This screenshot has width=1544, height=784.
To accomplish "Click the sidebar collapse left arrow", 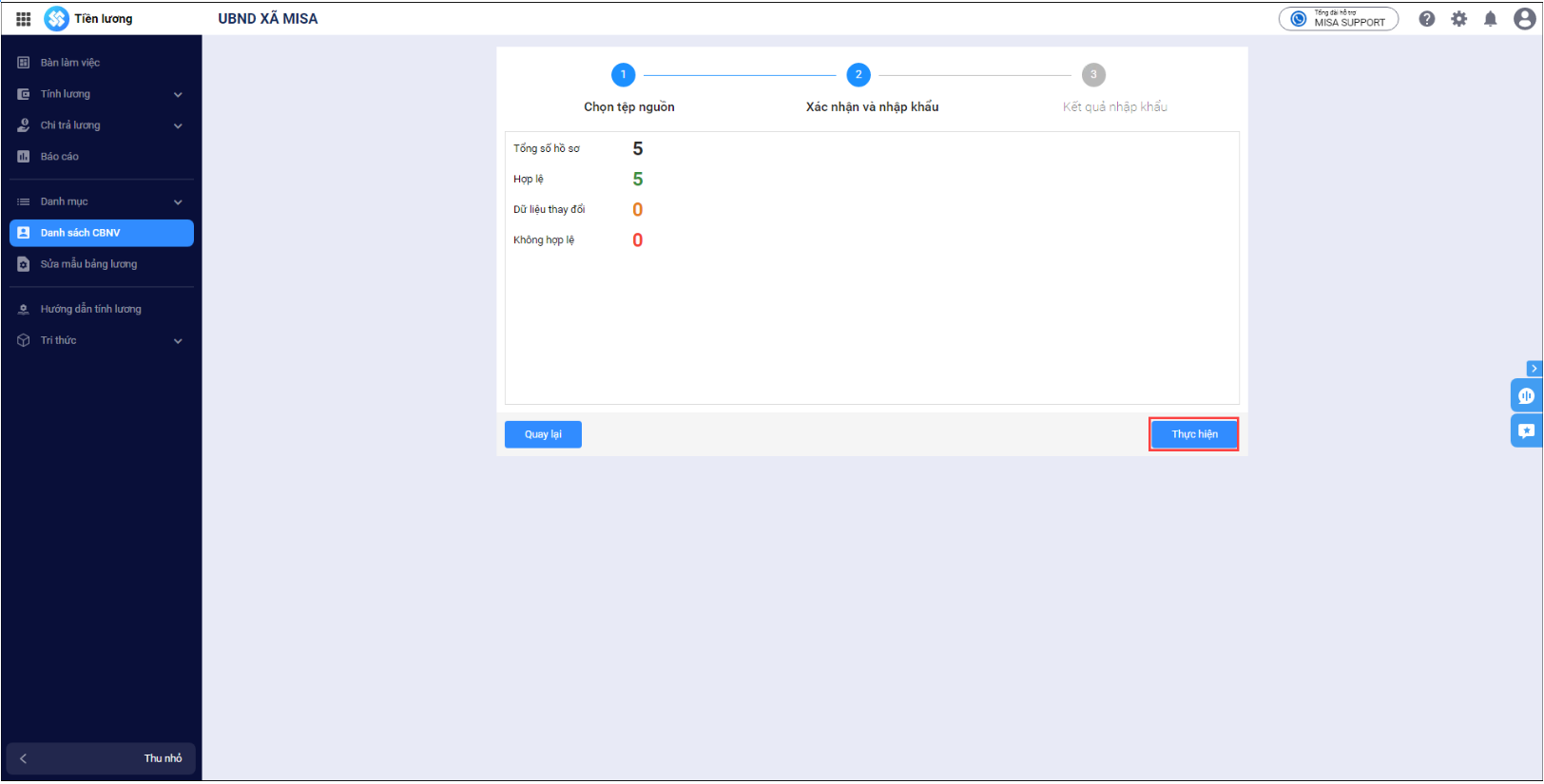I will pos(23,758).
